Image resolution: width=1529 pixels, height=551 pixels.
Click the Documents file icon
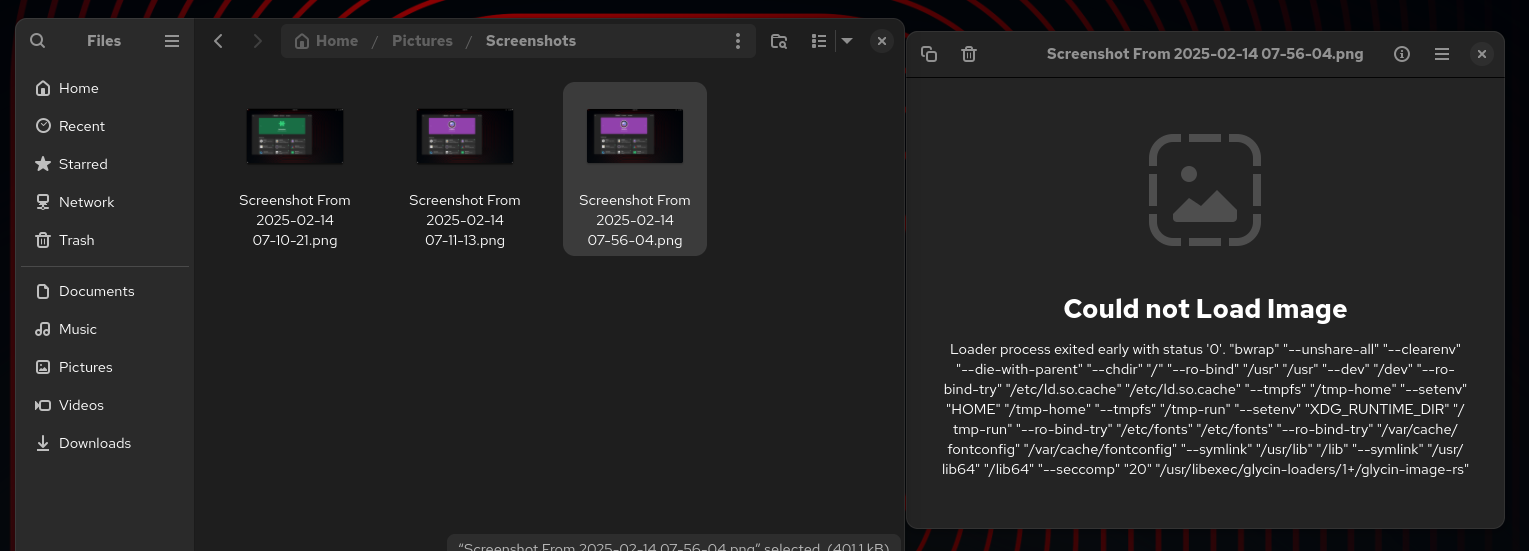tap(43, 291)
